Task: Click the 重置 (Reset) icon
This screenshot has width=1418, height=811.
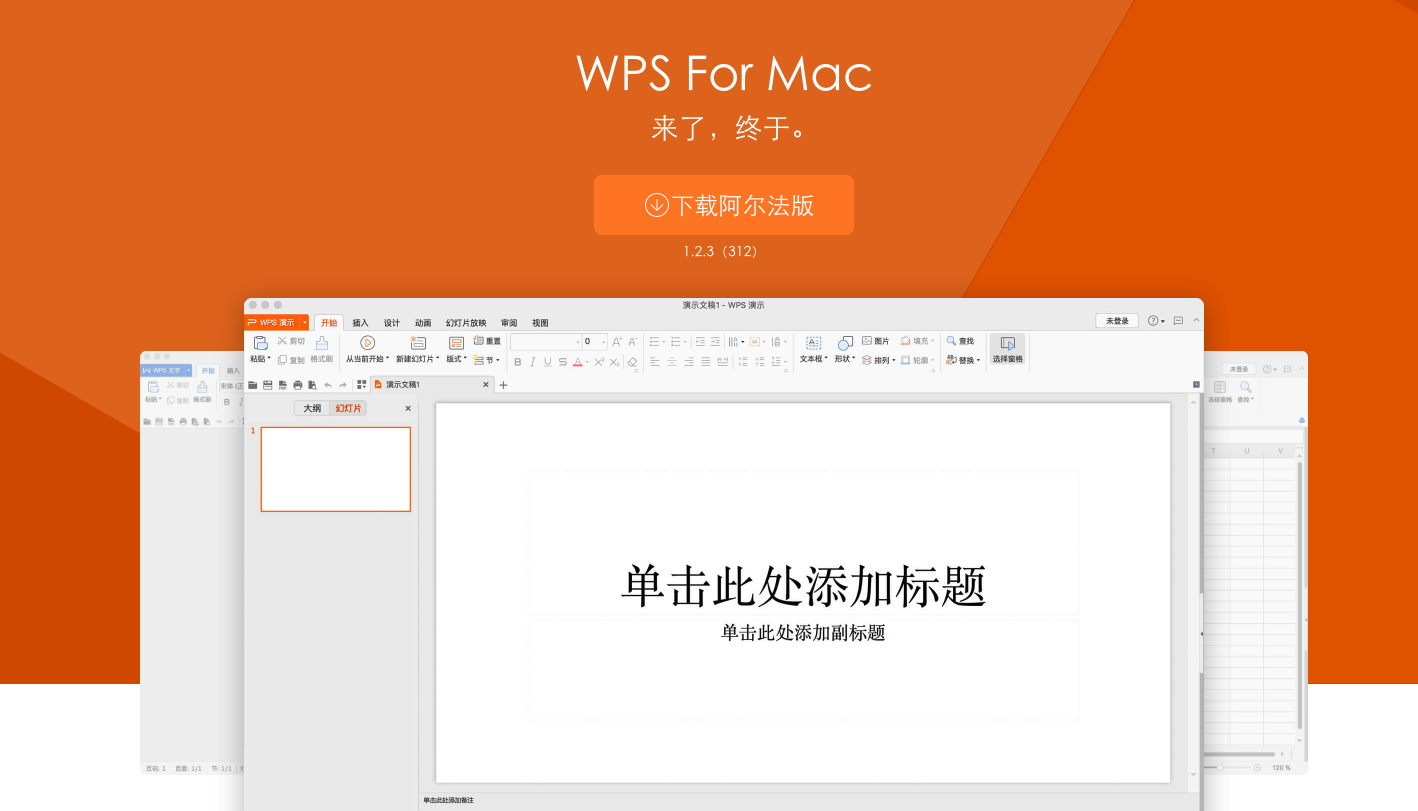Action: (x=478, y=341)
